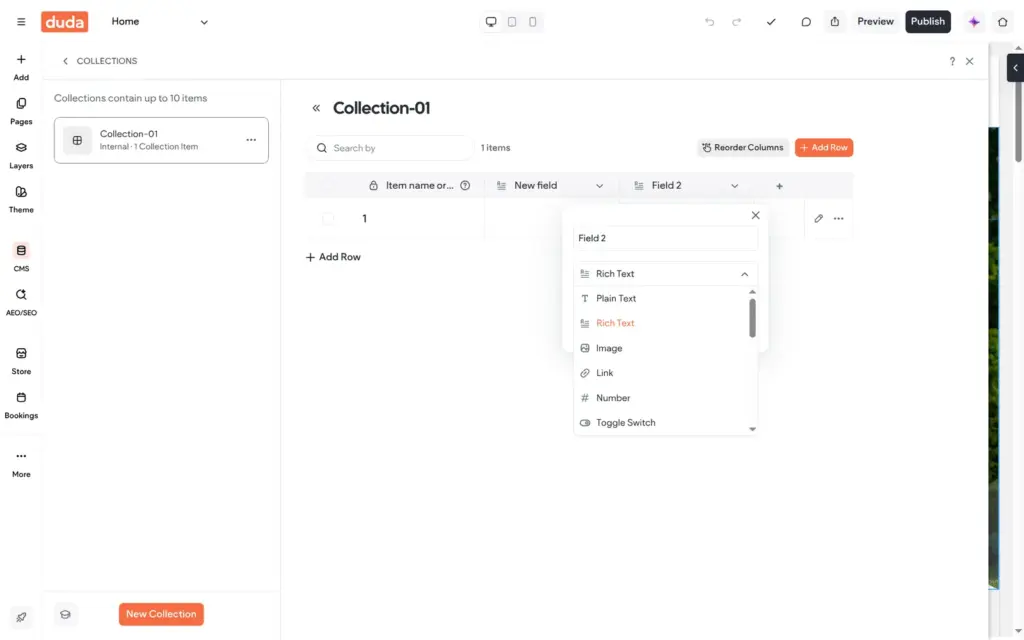Screen dimensions: 1024x640
Task: Open the AI assistant sparkle icon
Action: point(974,22)
